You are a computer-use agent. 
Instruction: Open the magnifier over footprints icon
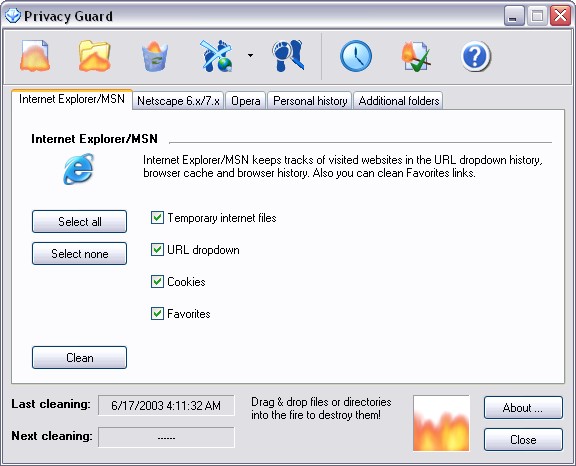(288, 56)
